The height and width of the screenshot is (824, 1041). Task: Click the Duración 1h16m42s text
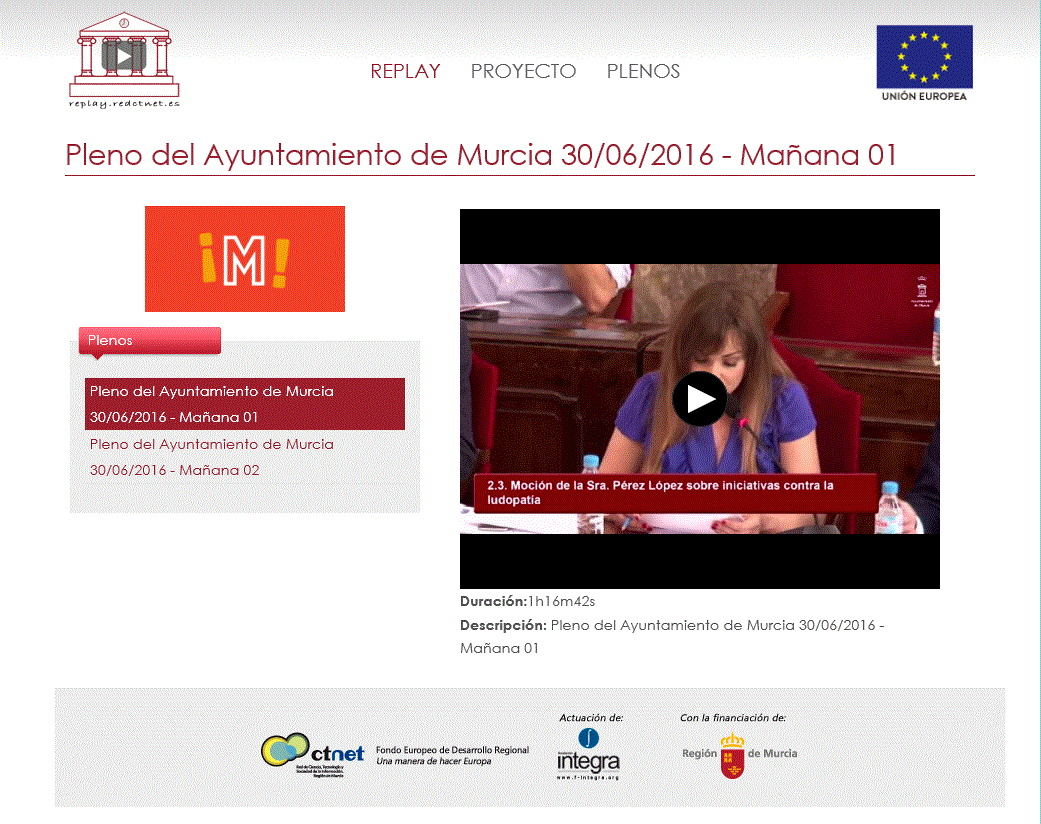(x=527, y=601)
